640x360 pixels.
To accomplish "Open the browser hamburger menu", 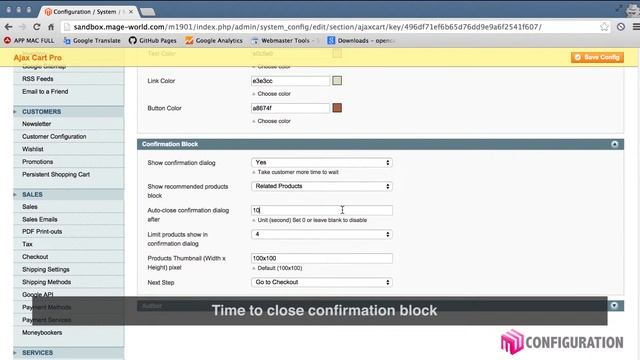I will [x=636, y=27].
